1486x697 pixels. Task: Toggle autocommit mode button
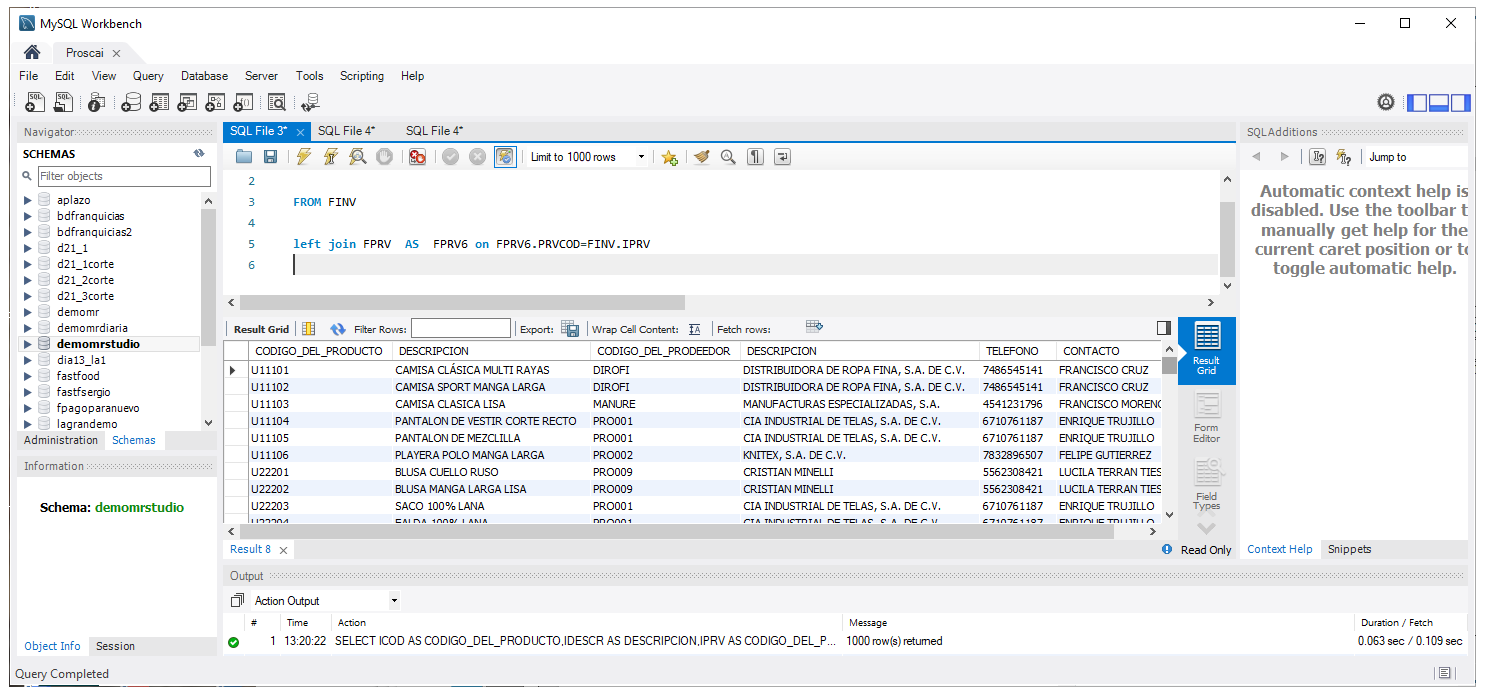click(x=506, y=157)
